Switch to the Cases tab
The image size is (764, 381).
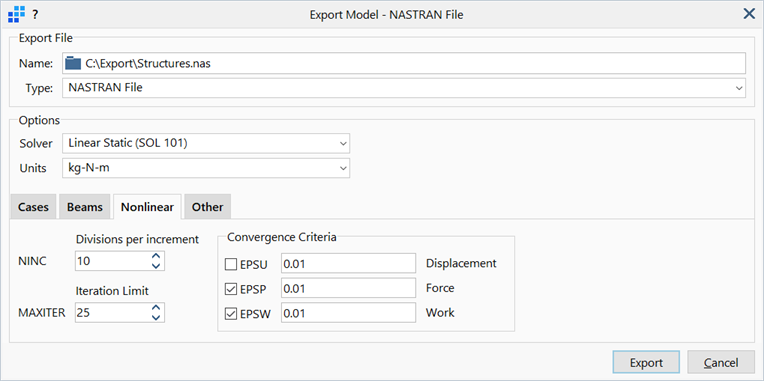[33, 207]
